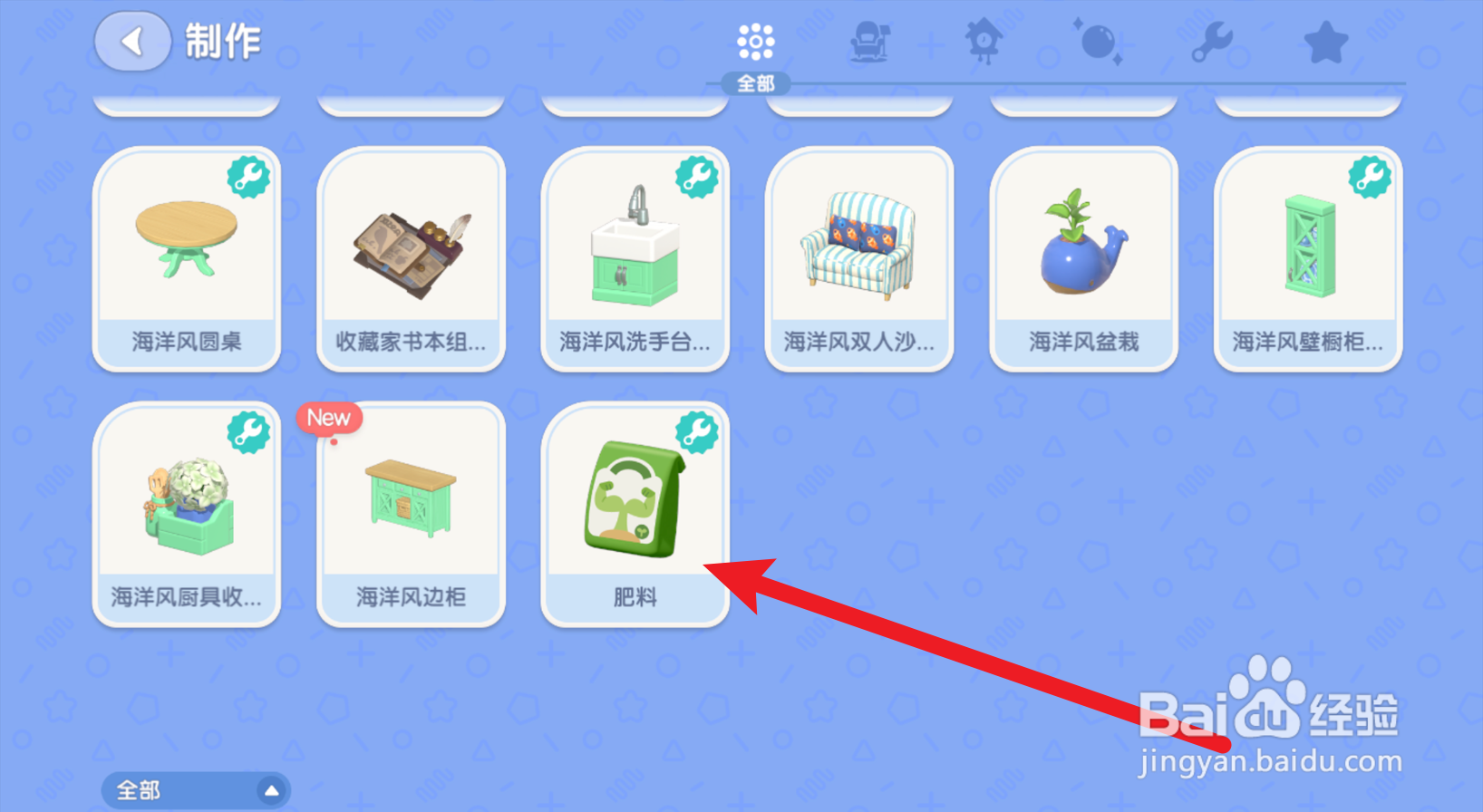The height and width of the screenshot is (812, 1483).
Task: Open the furniture armchair category icon
Action: coord(870,42)
